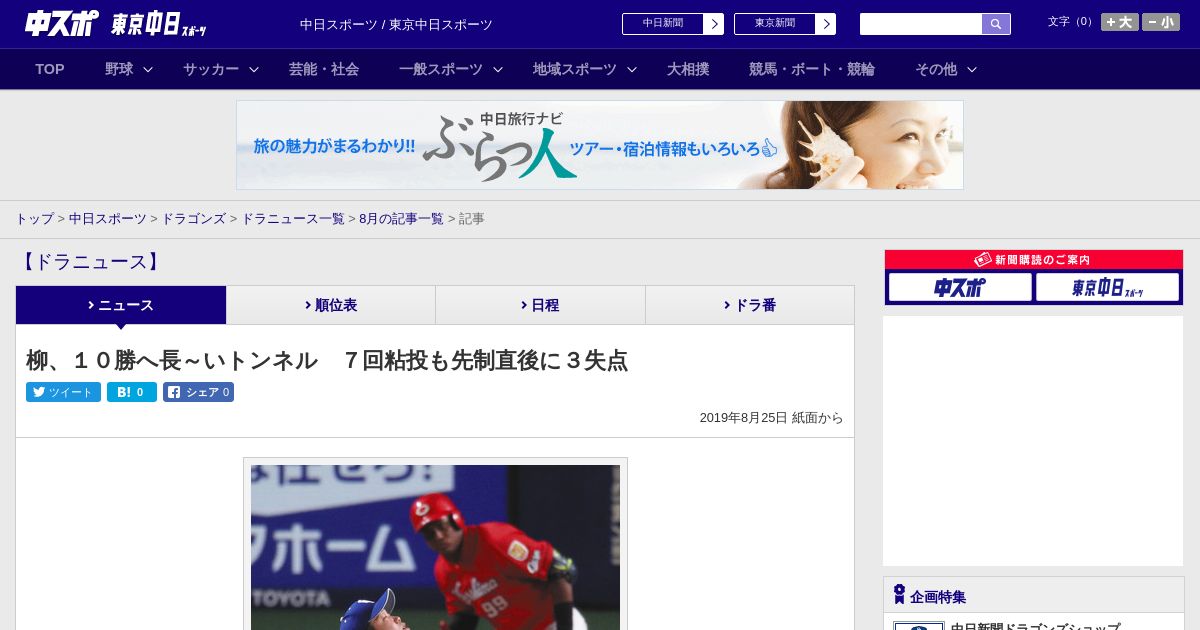Image resolution: width=1200 pixels, height=630 pixels.
Task: Click 東京中日スポーツ subscription button in sidebar
Action: pos(1107,287)
